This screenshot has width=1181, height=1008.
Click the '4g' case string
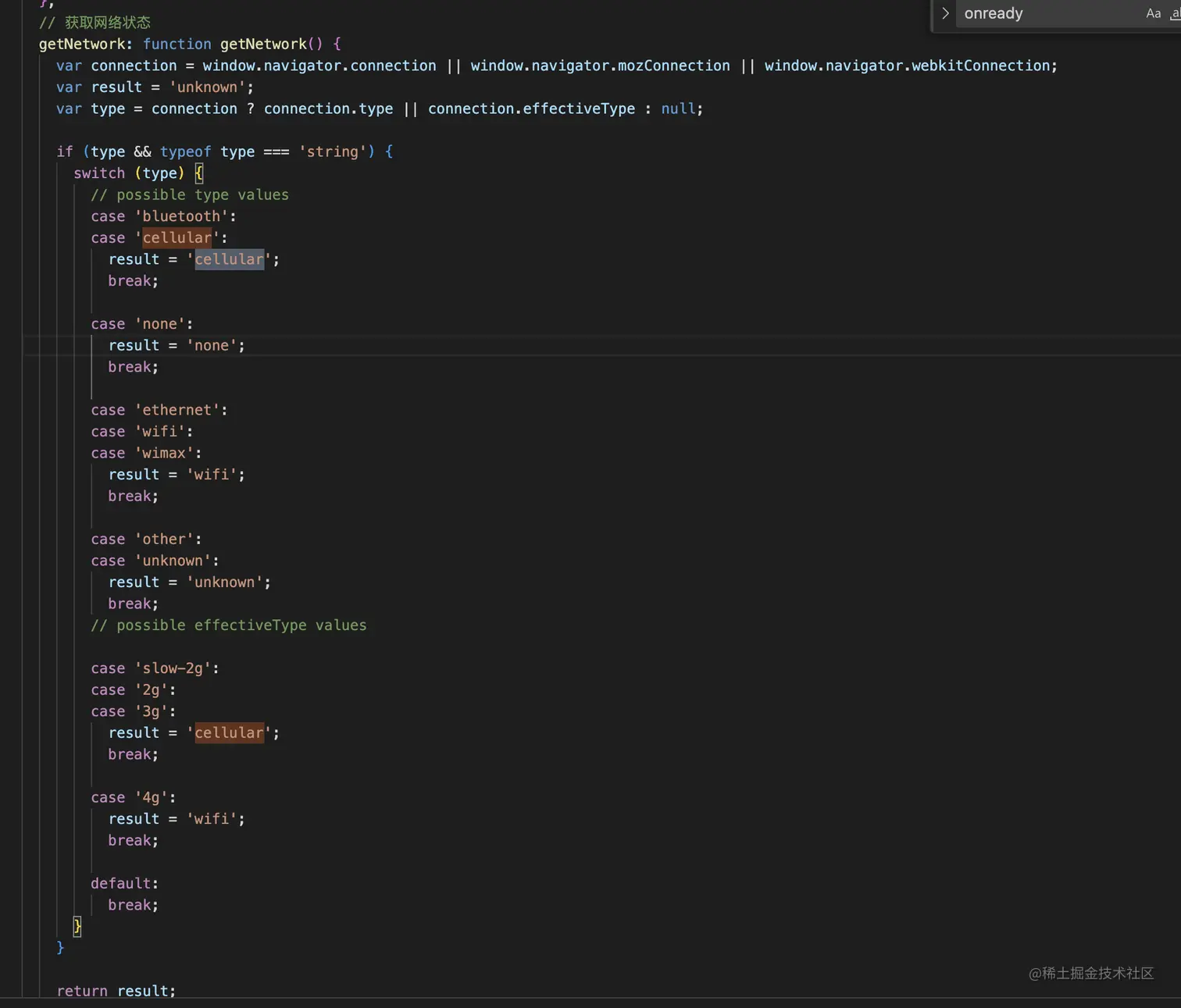click(x=151, y=797)
